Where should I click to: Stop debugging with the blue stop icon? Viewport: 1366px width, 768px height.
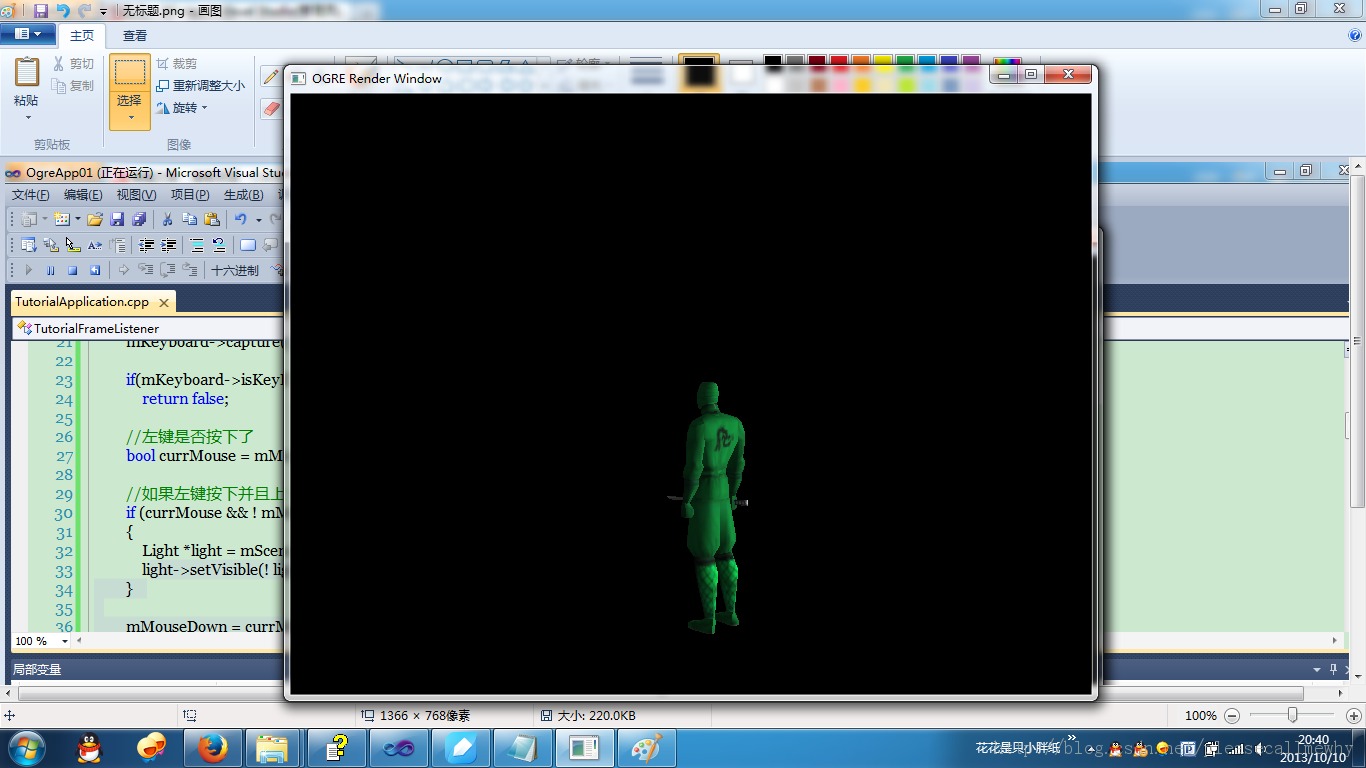(x=72, y=269)
